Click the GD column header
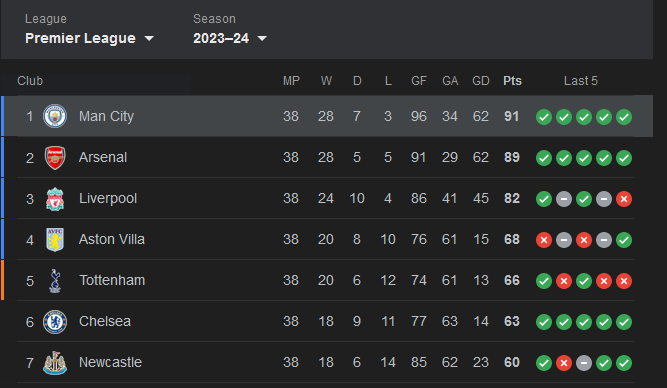Screen dimensions: 667x388 click(481, 81)
